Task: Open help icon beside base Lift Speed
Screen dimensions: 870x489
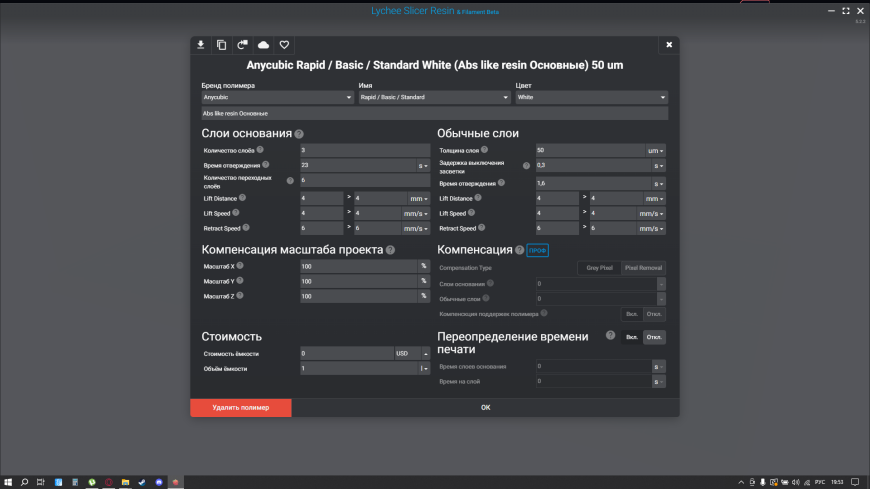Action: 236,213
